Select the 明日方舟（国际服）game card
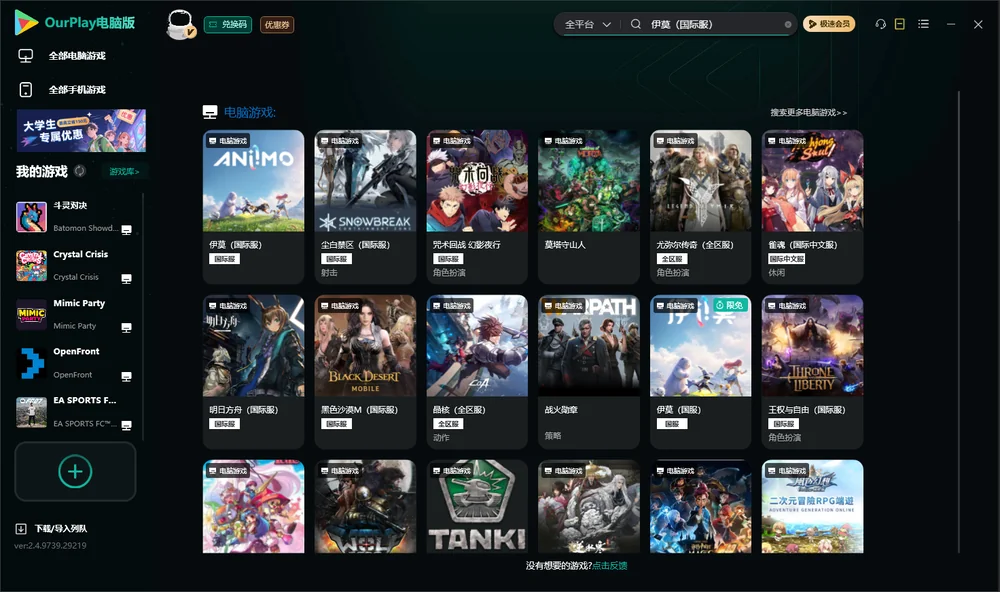 click(254, 372)
